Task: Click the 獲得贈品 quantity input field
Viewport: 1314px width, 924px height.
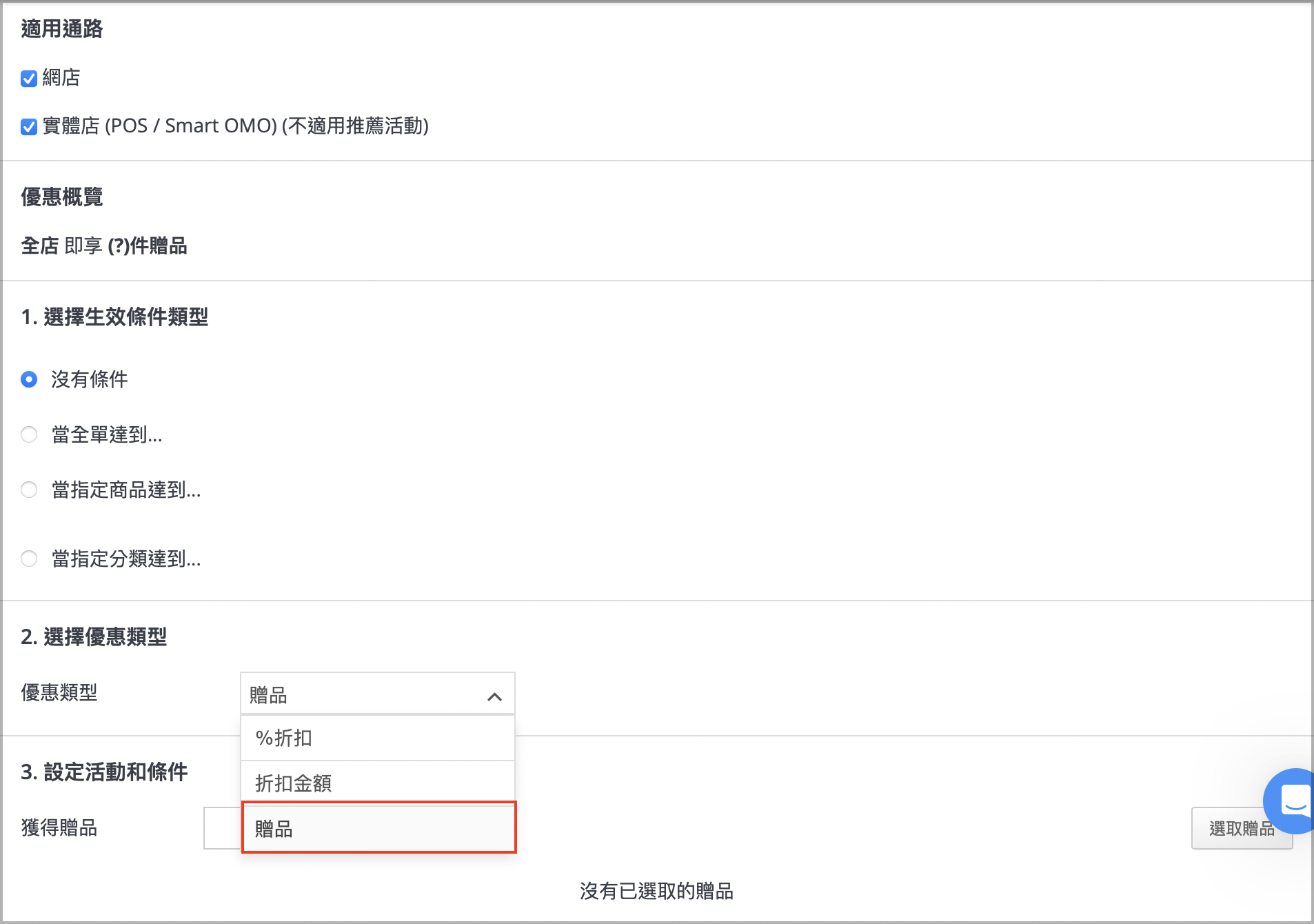Action: pyautogui.click(x=222, y=828)
